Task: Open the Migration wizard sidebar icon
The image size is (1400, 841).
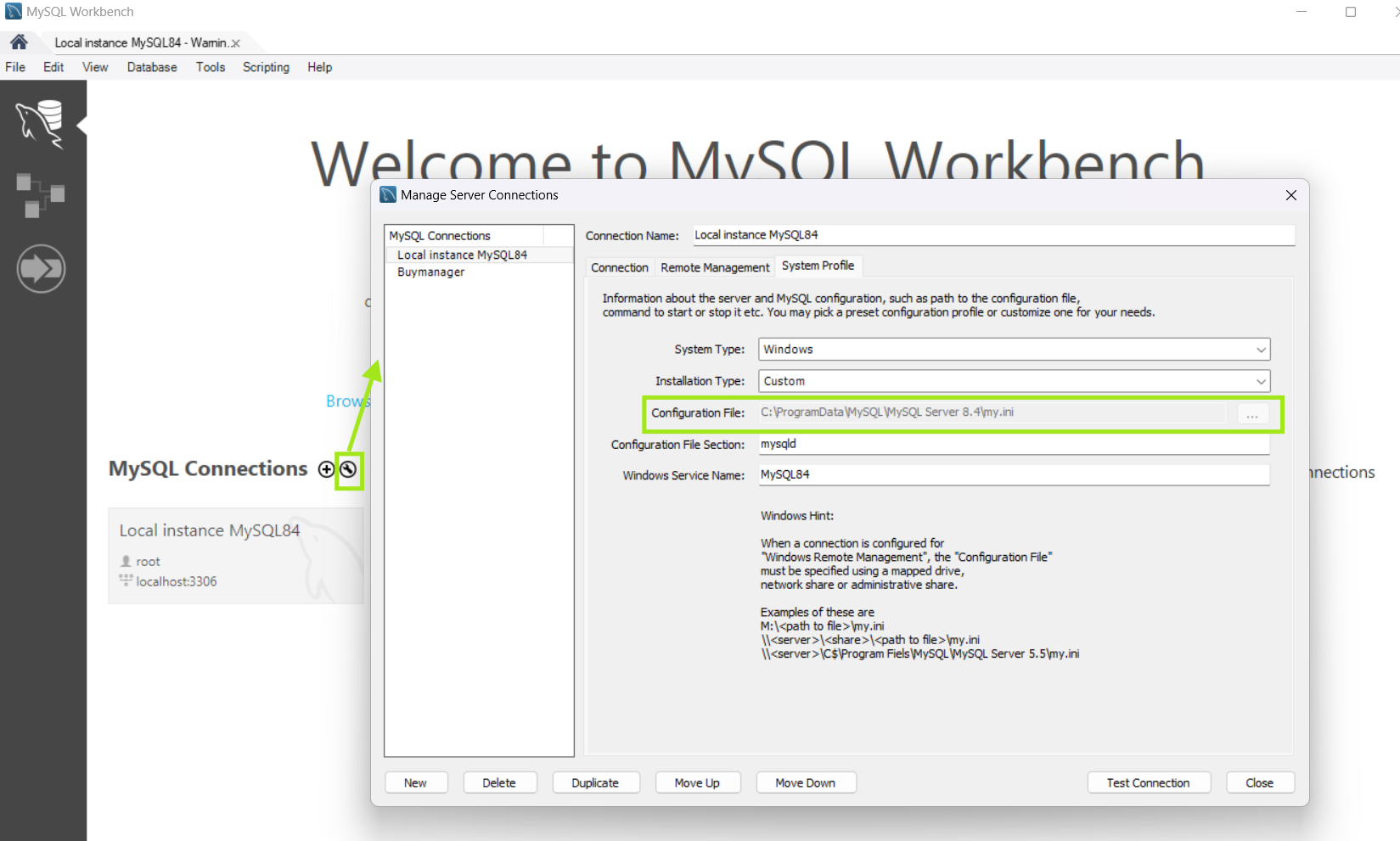Action: click(41, 269)
